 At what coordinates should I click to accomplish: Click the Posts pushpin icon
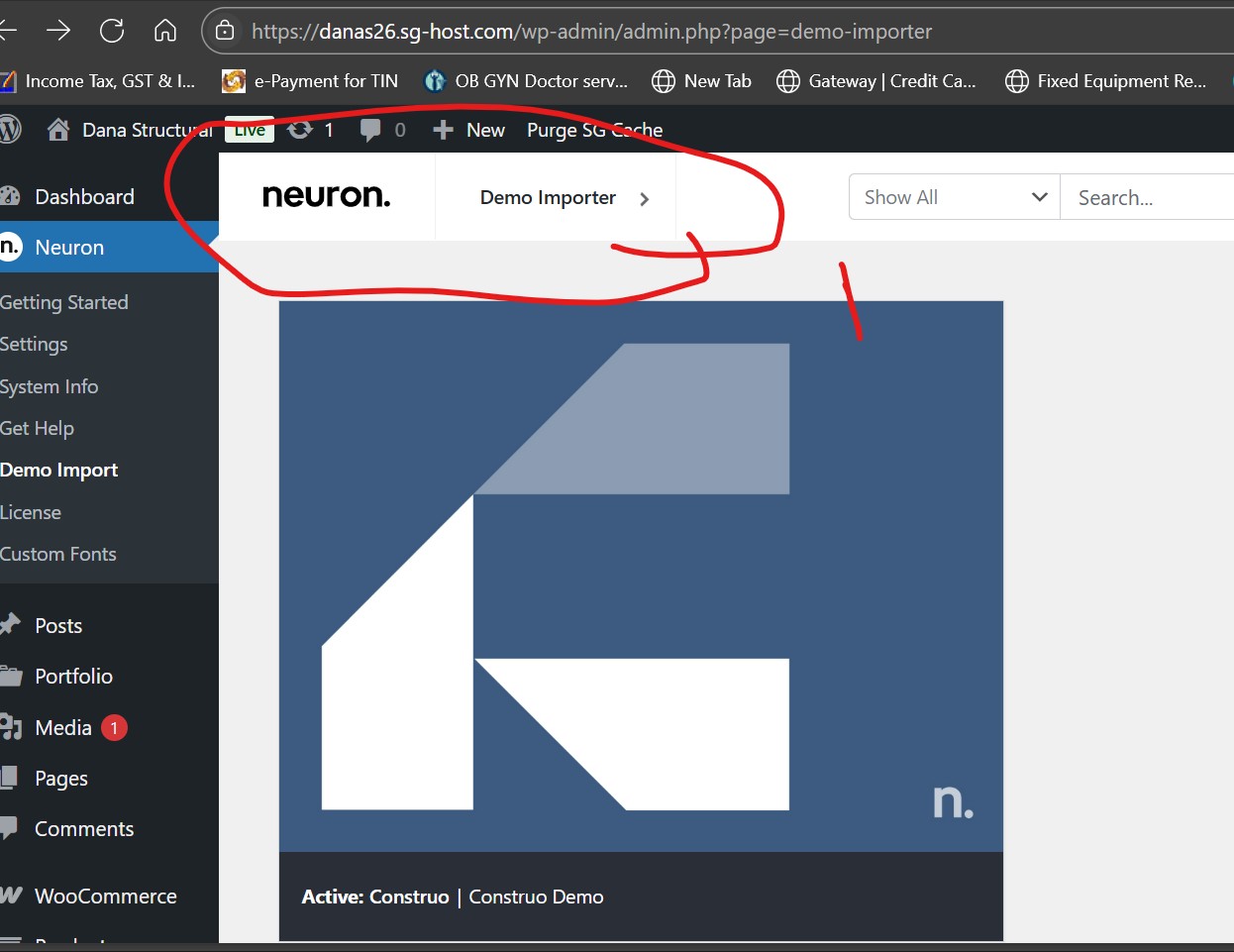pos(10,625)
